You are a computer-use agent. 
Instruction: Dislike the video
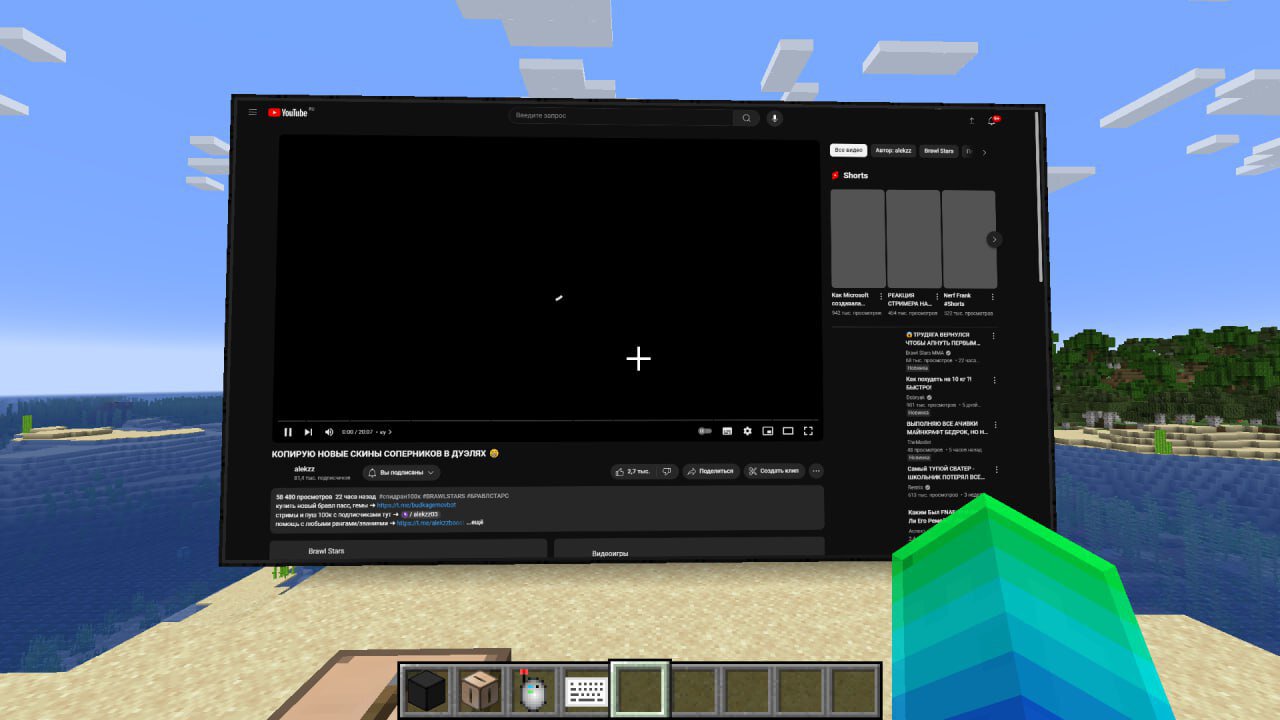[667, 471]
